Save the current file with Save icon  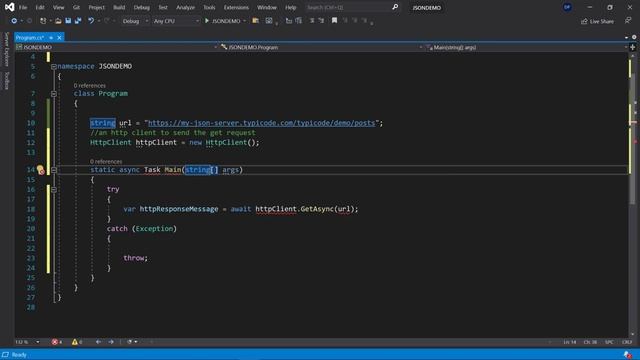(68, 21)
